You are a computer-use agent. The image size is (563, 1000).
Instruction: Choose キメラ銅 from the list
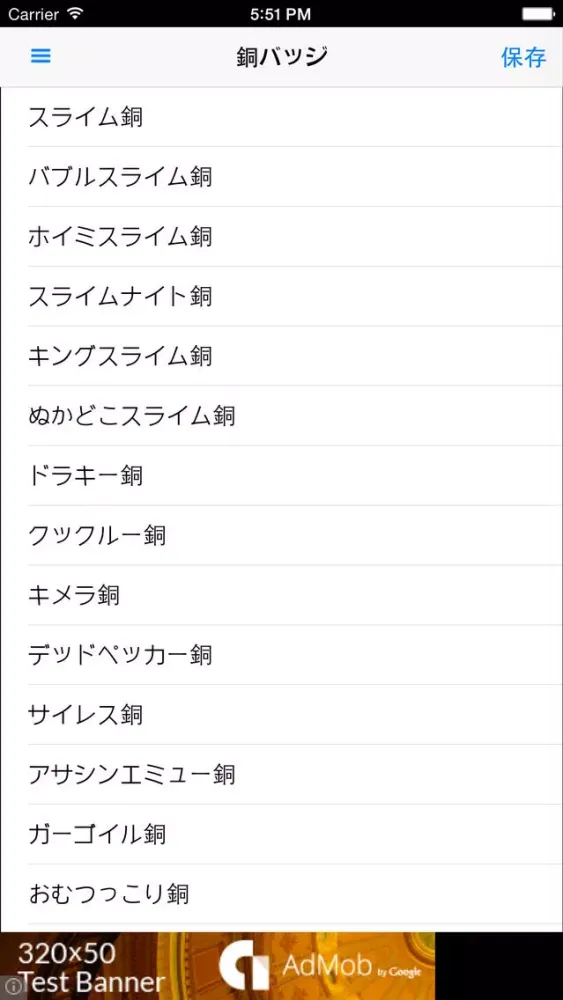(281, 595)
